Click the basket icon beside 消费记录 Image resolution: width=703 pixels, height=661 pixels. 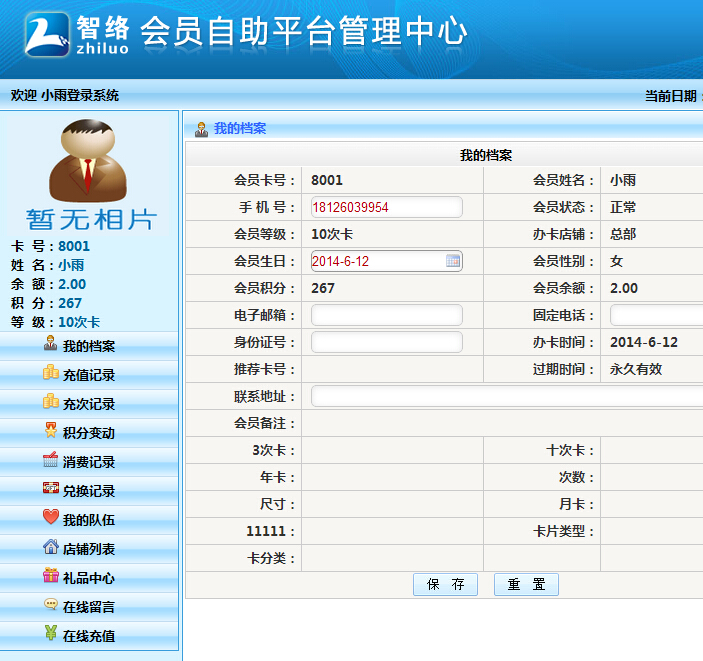[51, 460]
